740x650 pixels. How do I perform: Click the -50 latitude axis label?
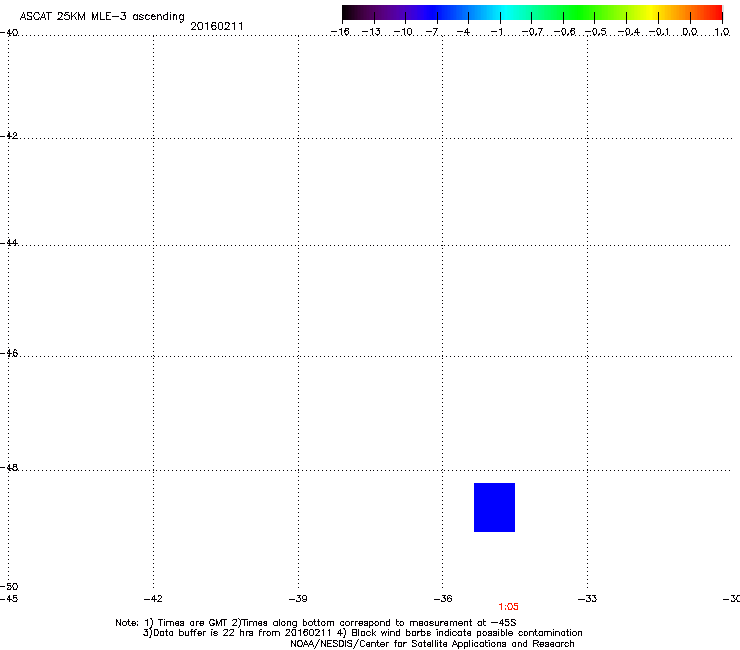9,587
